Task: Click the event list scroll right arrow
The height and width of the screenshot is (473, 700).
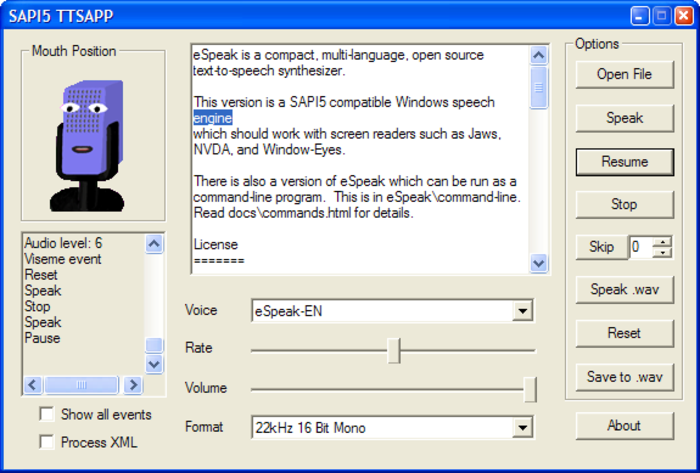Action: point(133,385)
